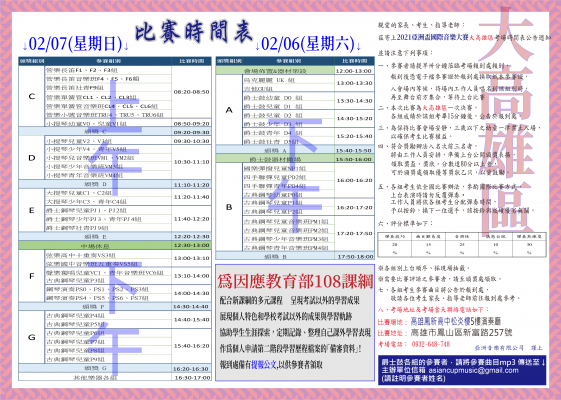Click time cell 17:50-18:00
The width and height of the screenshot is (561, 400).
354,256
